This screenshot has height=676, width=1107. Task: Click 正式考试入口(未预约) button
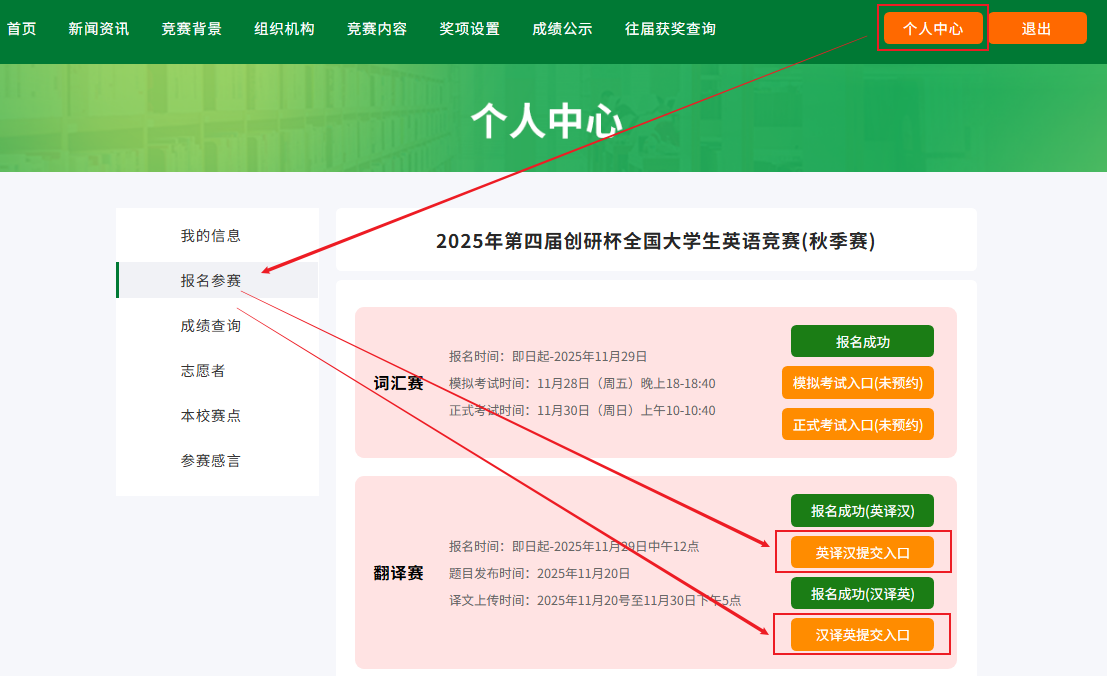tap(857, 424)
